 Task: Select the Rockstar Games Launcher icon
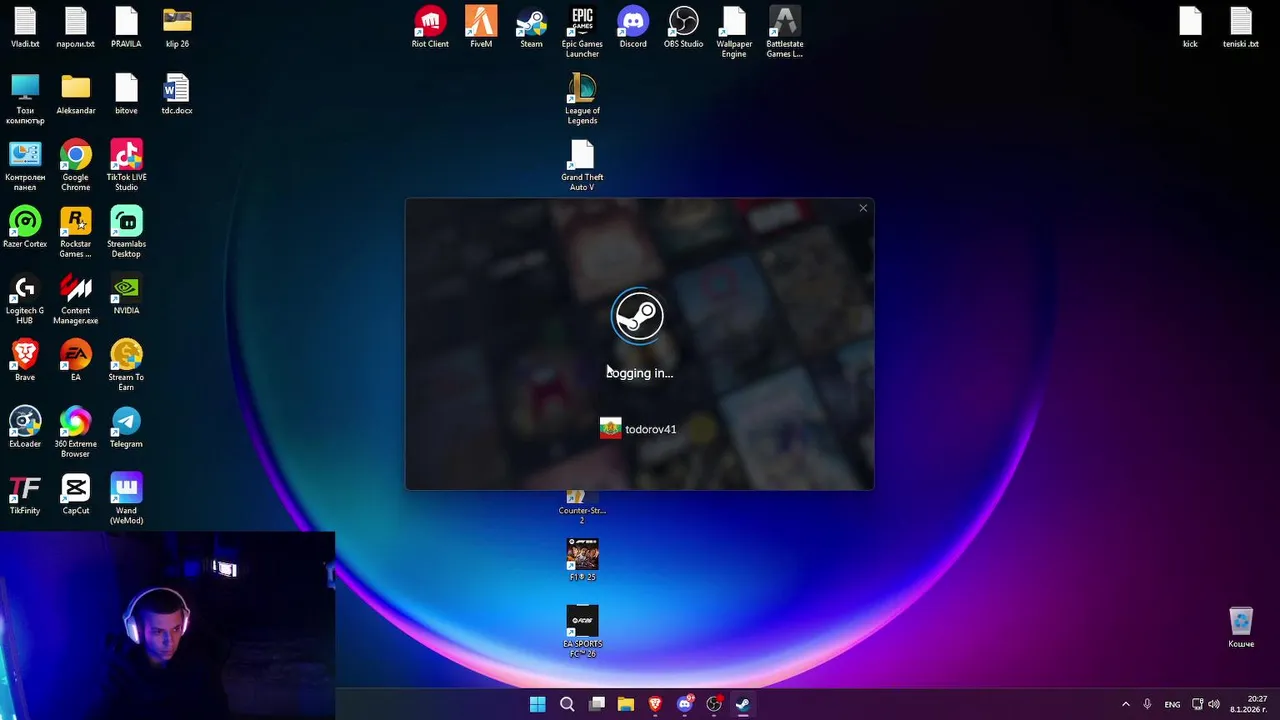click(76, 232)
